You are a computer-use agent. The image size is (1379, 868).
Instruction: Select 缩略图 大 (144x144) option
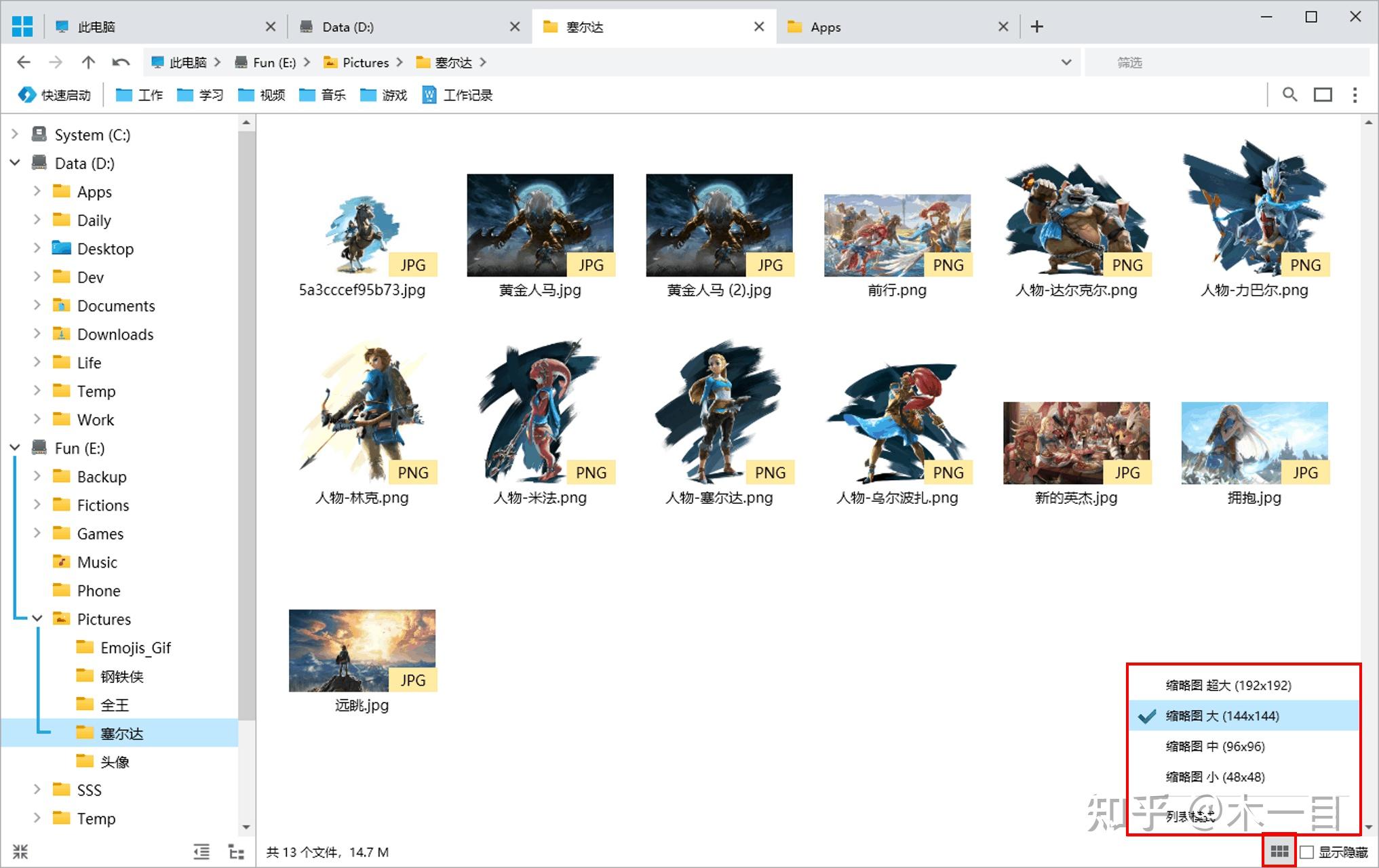1243,715
